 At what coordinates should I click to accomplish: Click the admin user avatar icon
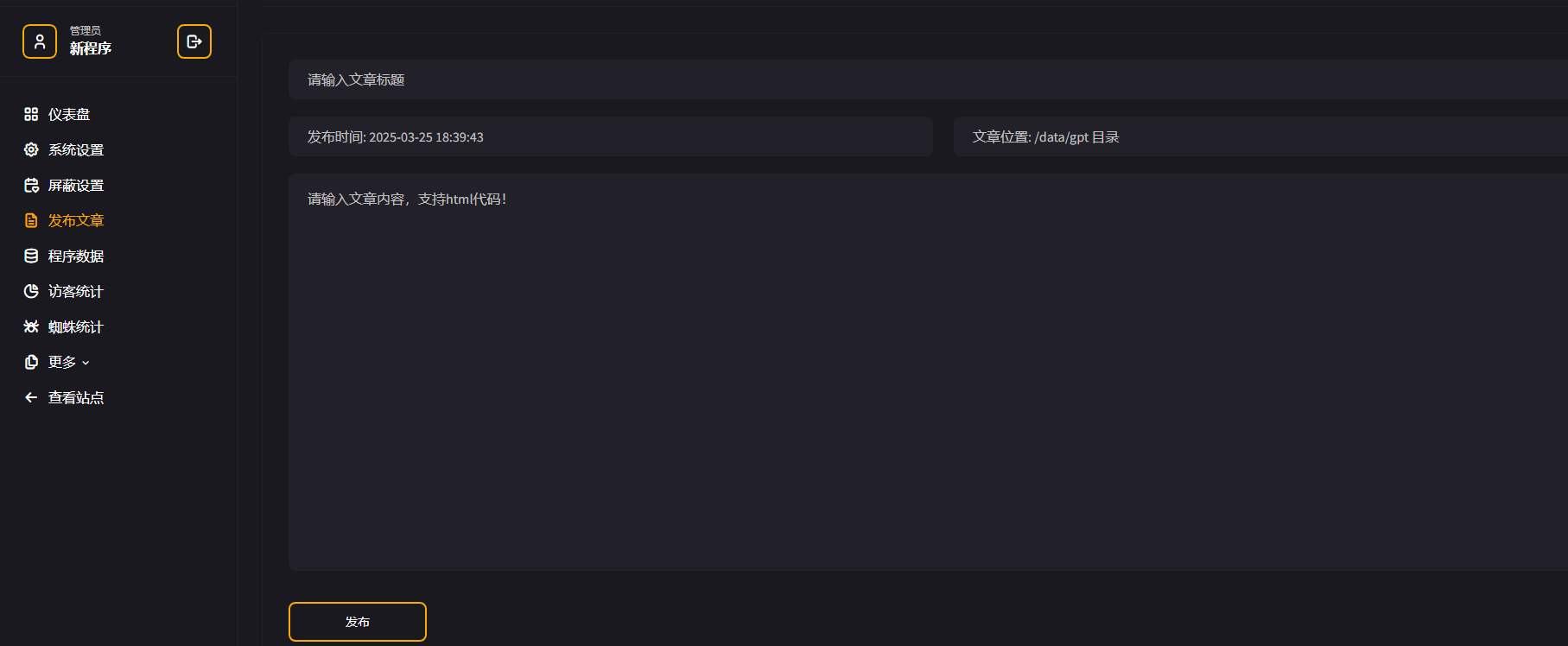coord(40,41)
